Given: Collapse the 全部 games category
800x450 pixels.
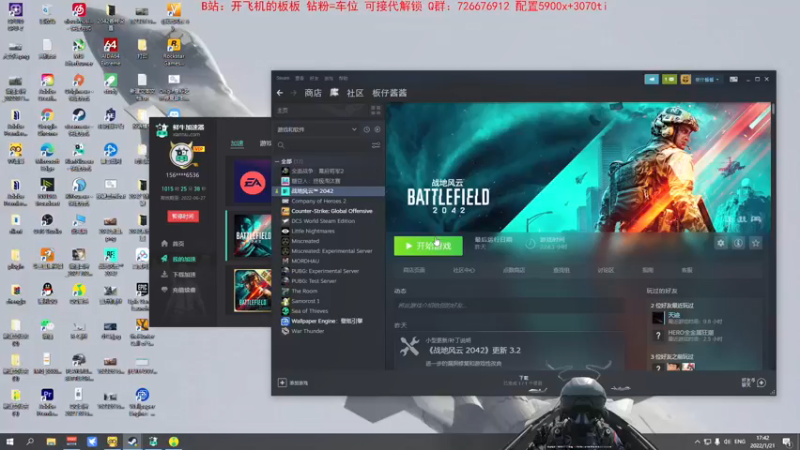Looking at the screenshot, I should [277, 161].
